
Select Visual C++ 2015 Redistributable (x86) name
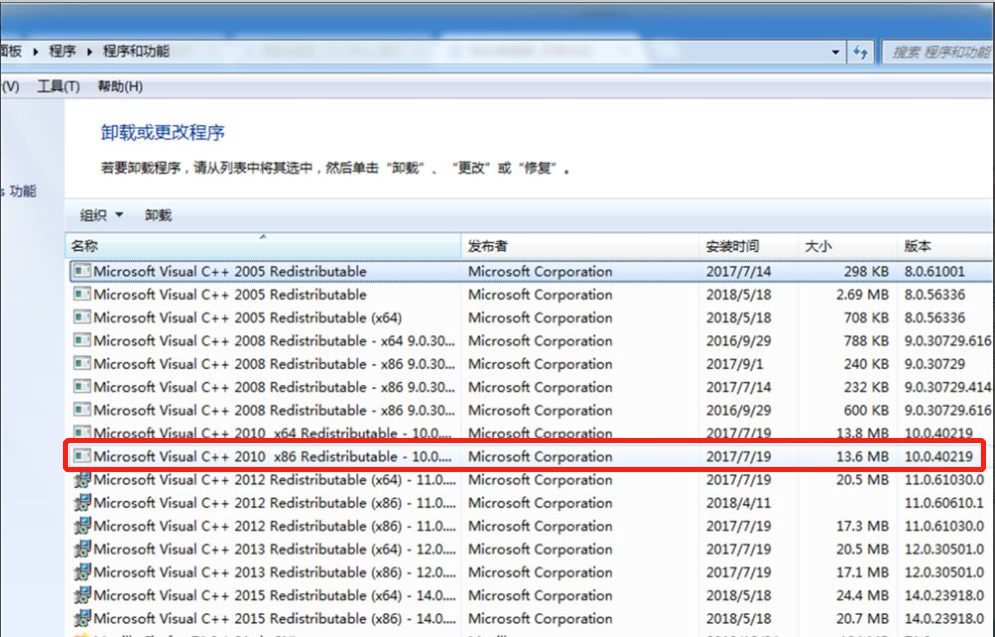(274, 619)
